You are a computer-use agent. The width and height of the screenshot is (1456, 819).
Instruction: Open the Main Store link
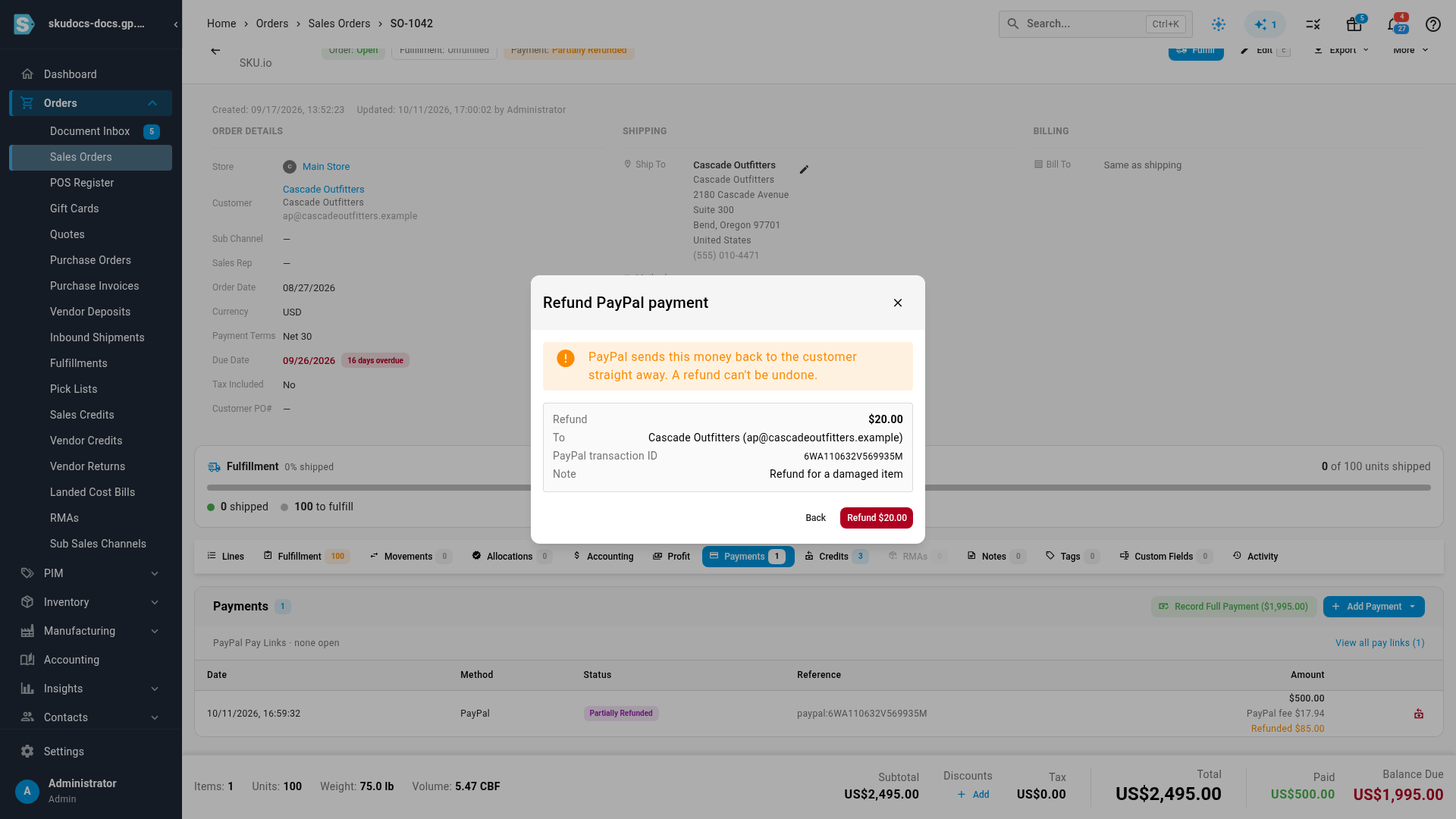[x=326, y=167]
